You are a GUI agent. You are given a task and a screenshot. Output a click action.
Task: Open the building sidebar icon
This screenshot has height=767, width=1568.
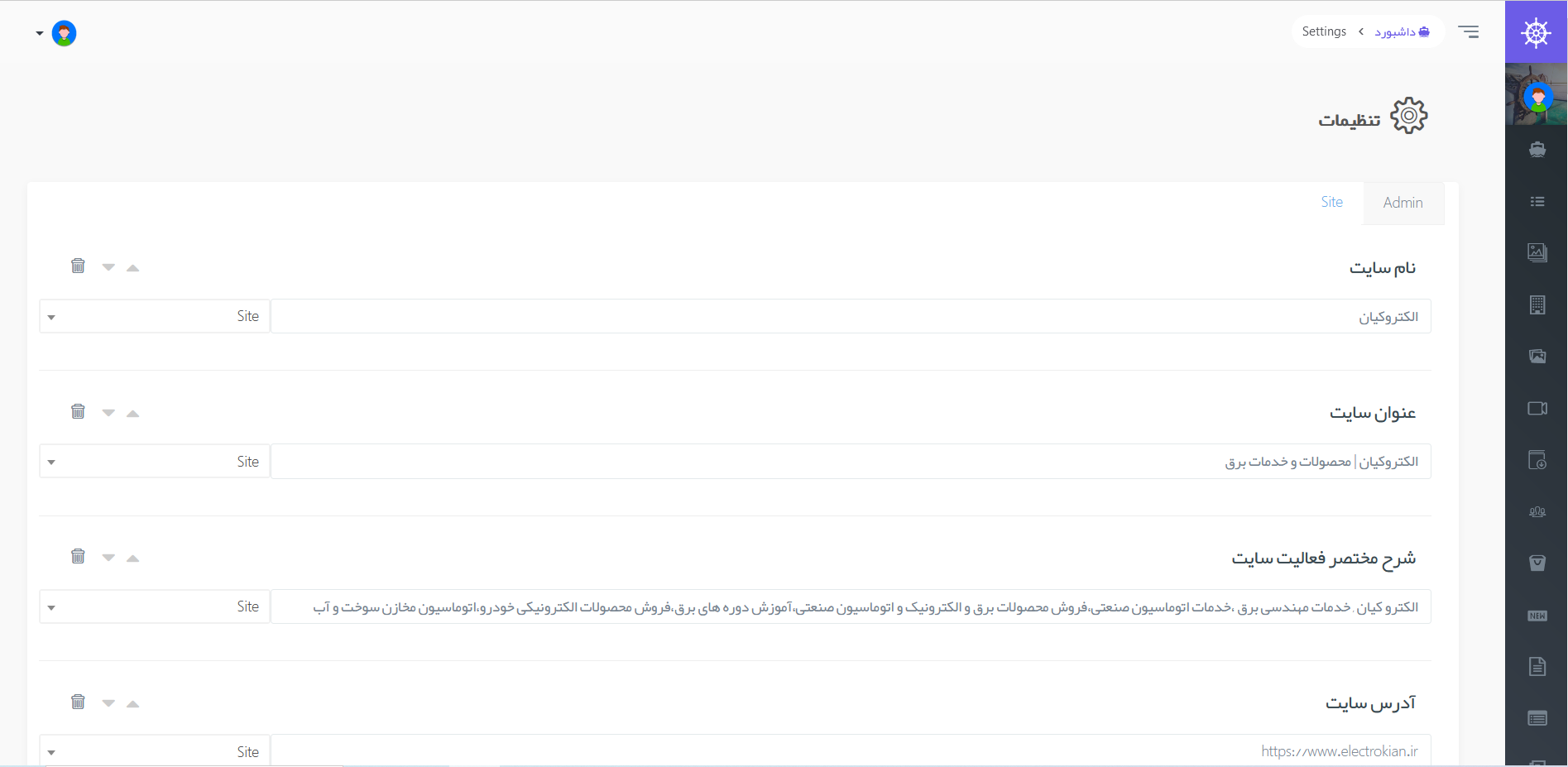pyautogui.click(x=1537, y=304)
